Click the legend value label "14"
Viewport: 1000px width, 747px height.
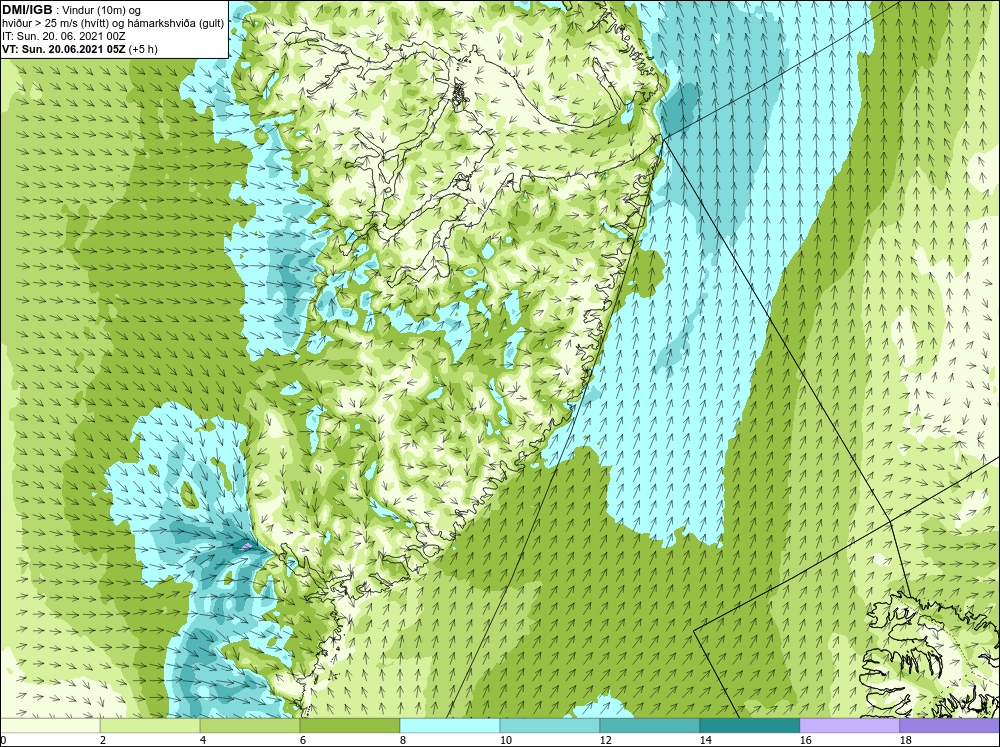coord(705,740)
